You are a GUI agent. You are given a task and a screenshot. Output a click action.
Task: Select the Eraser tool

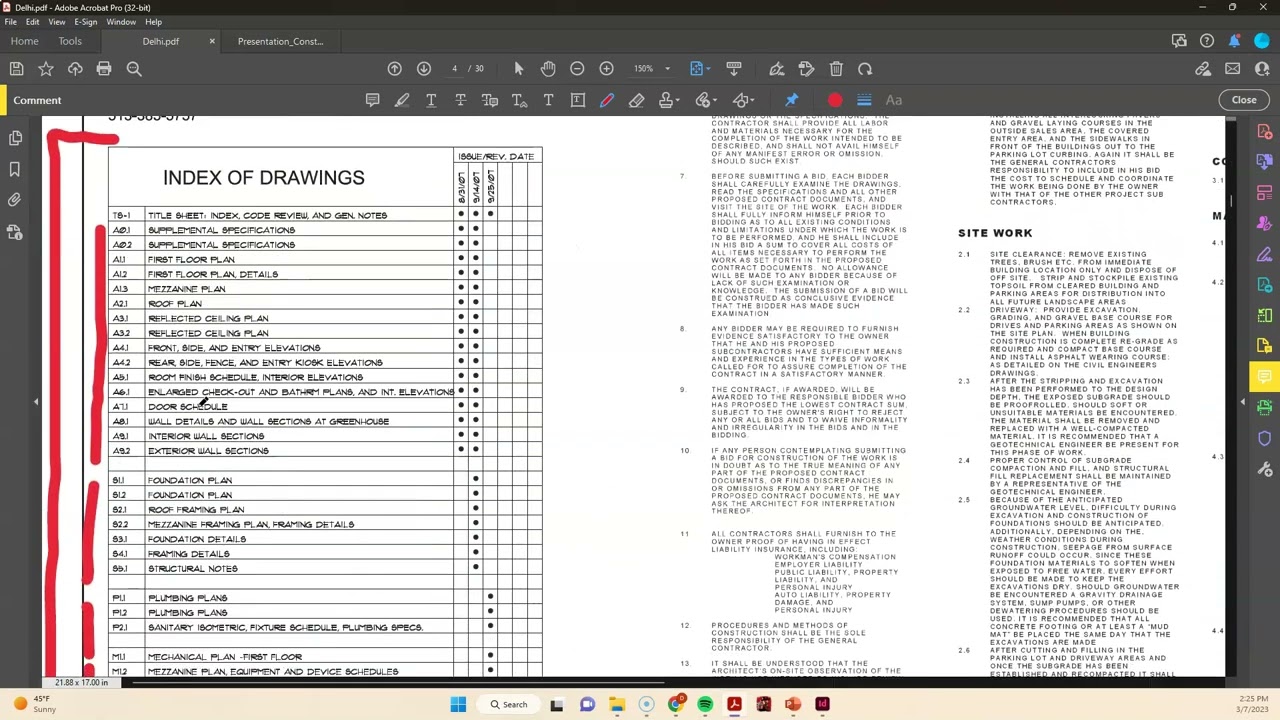[636, 100]
